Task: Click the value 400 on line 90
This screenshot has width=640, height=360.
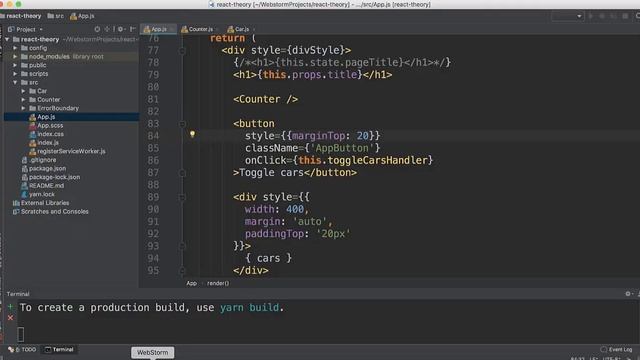Action: [x=295, y=209]
